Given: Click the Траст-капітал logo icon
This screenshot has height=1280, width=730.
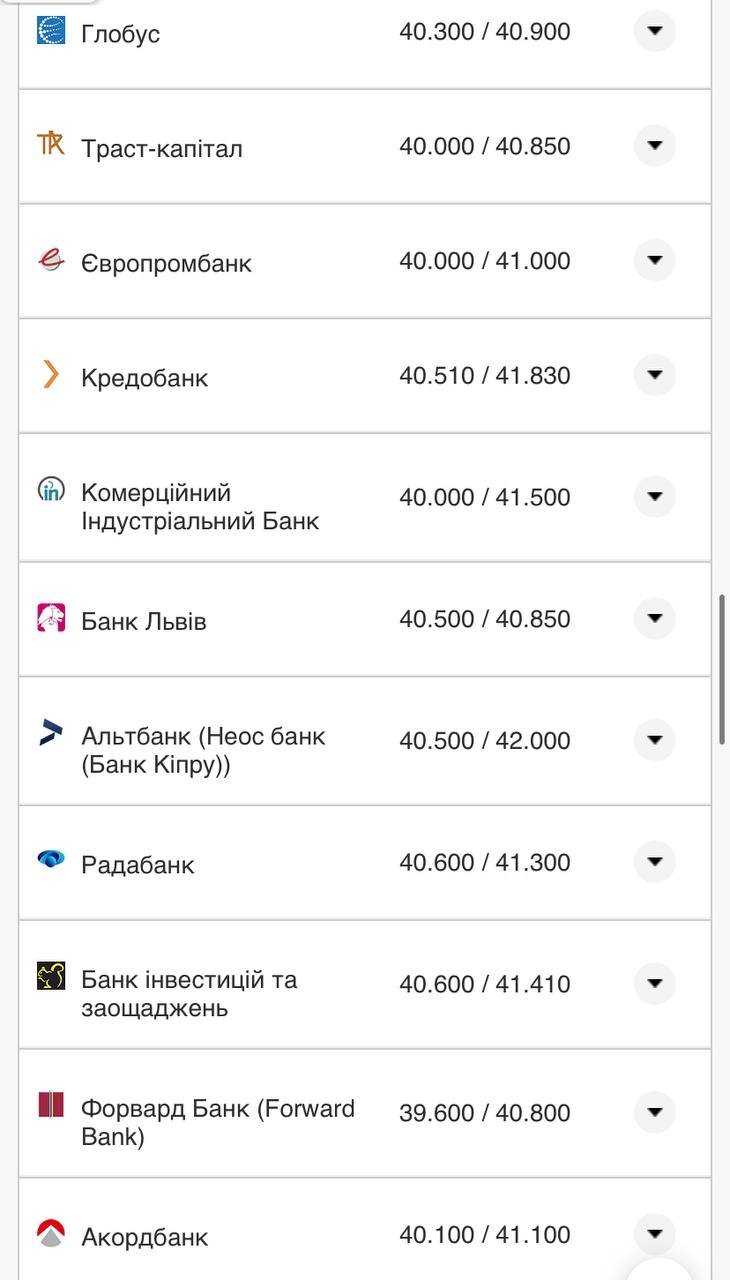Looking at the screenshot, I should 51,144.
